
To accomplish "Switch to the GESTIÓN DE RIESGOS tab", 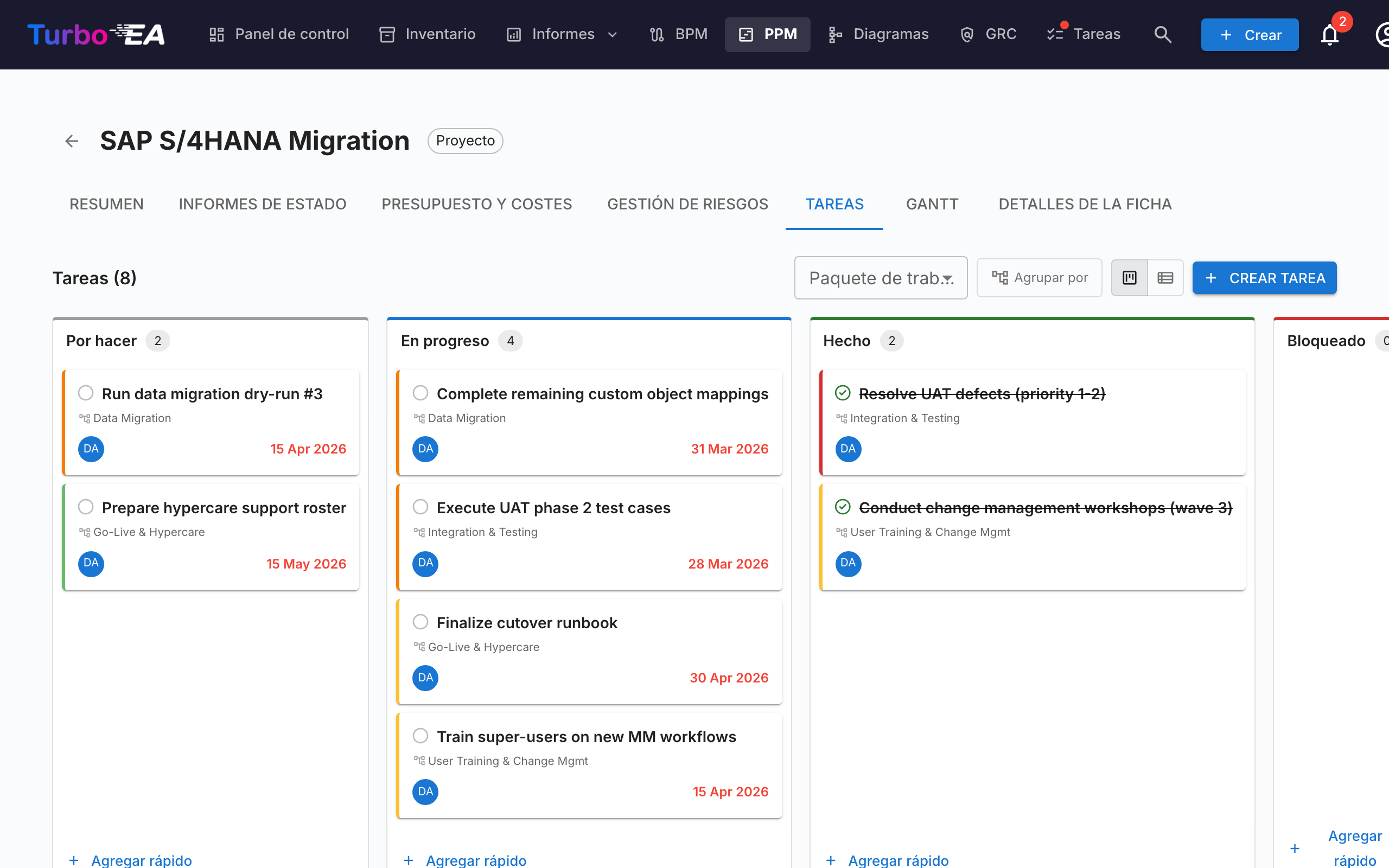I will coord(687,205).
